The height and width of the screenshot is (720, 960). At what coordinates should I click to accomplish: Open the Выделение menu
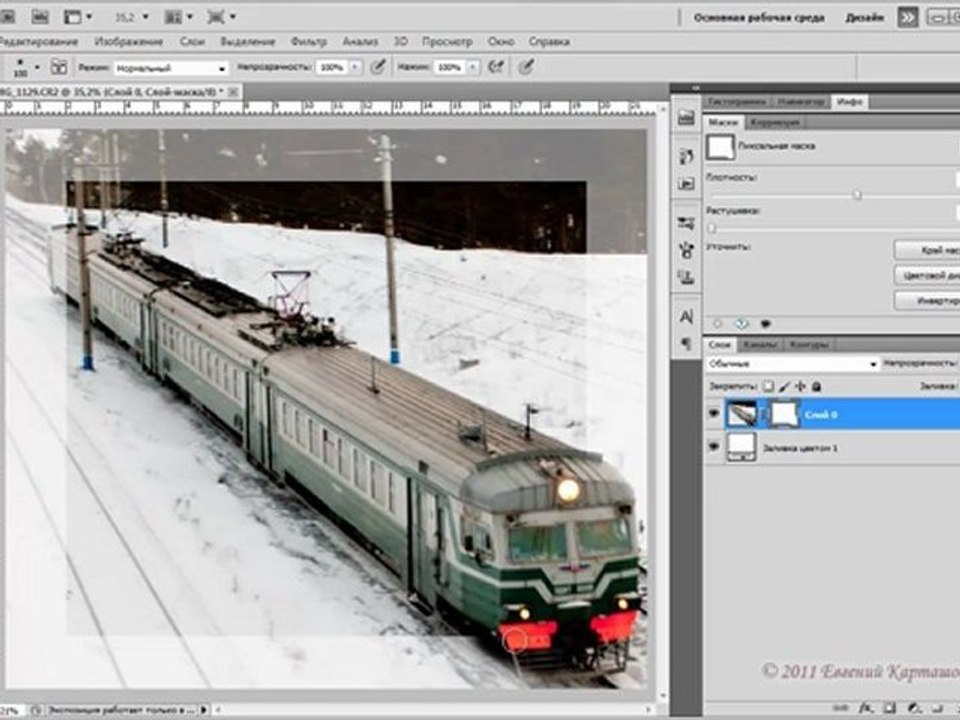click(247, 42)
